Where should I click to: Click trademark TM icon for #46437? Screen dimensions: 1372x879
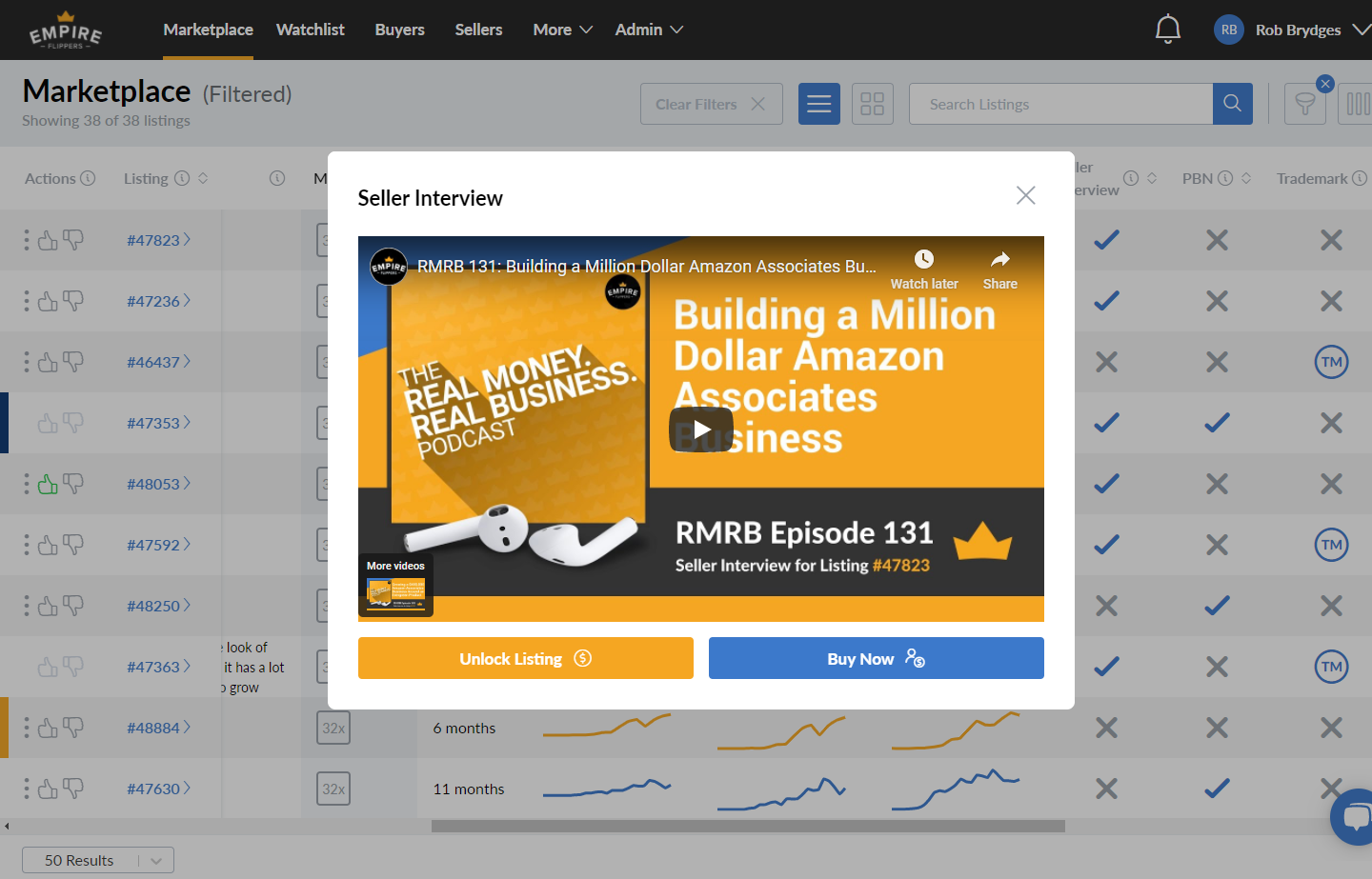point(1332,362)
